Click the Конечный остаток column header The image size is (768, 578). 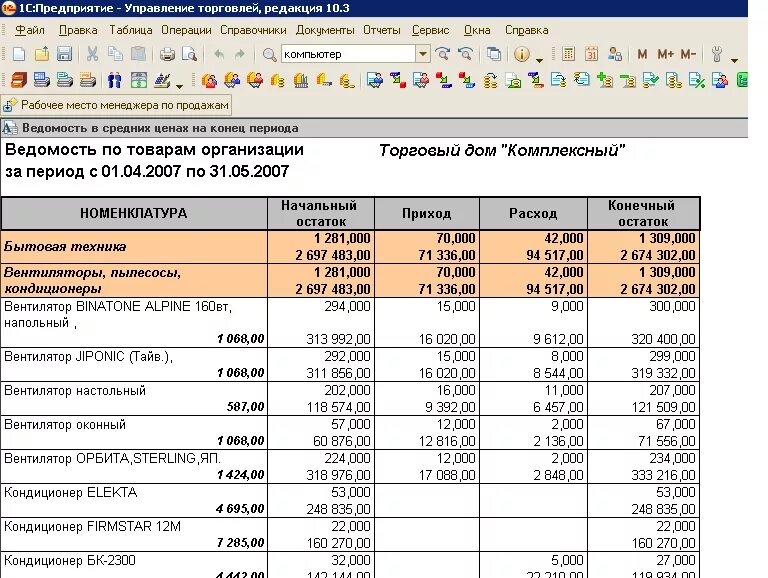point(643,213)
